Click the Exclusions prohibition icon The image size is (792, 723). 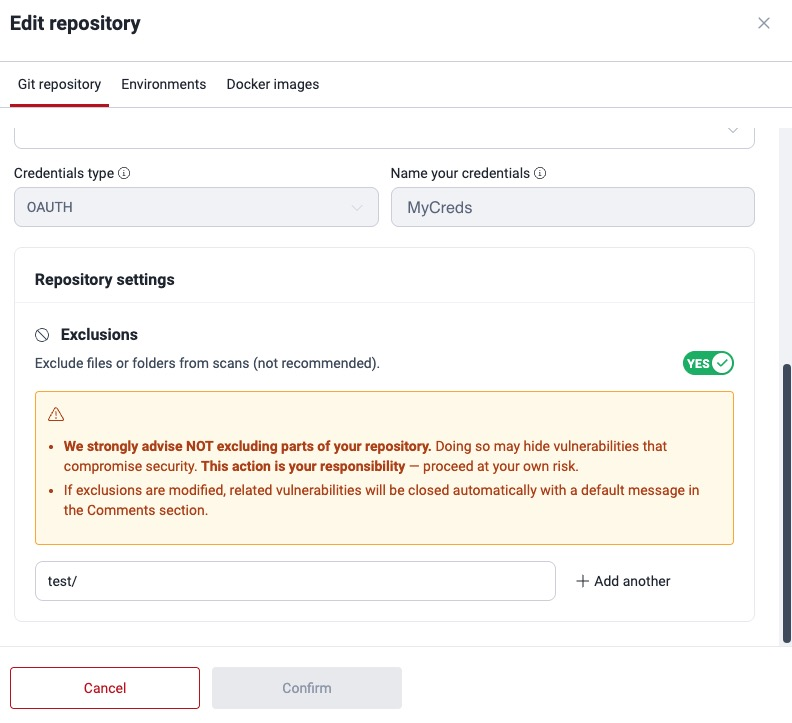point(42,335)
